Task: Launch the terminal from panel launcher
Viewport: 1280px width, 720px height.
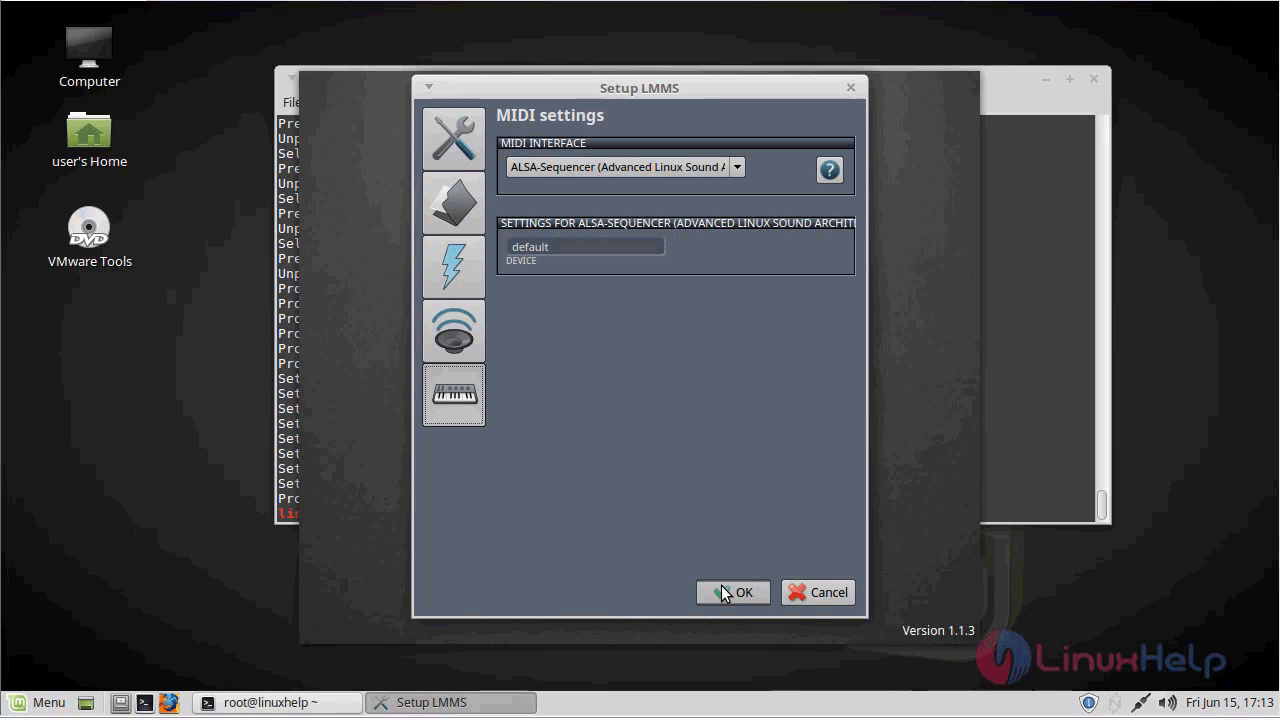Action: [x=144, y=703]
